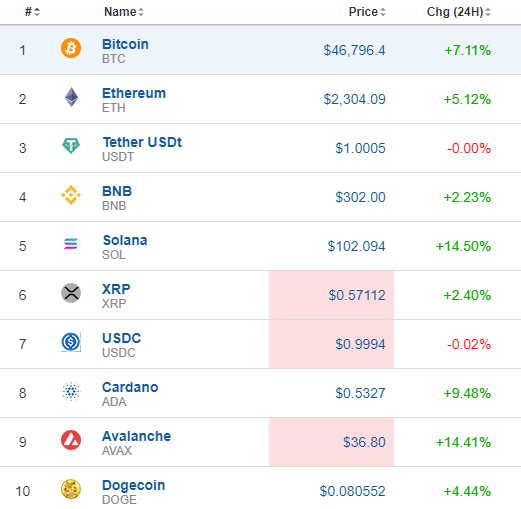Click the Dogecoin gold coin icon

pos(71,489)
